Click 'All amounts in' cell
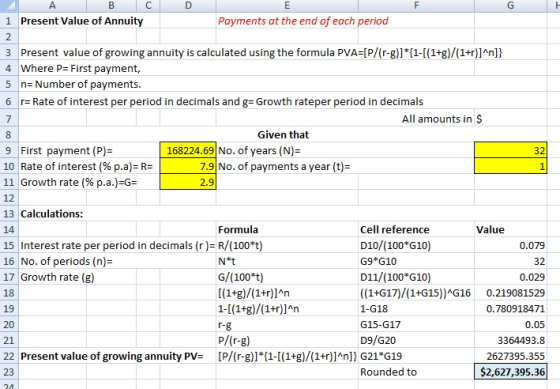Screen dimensions: 560x389 [437, 119]
